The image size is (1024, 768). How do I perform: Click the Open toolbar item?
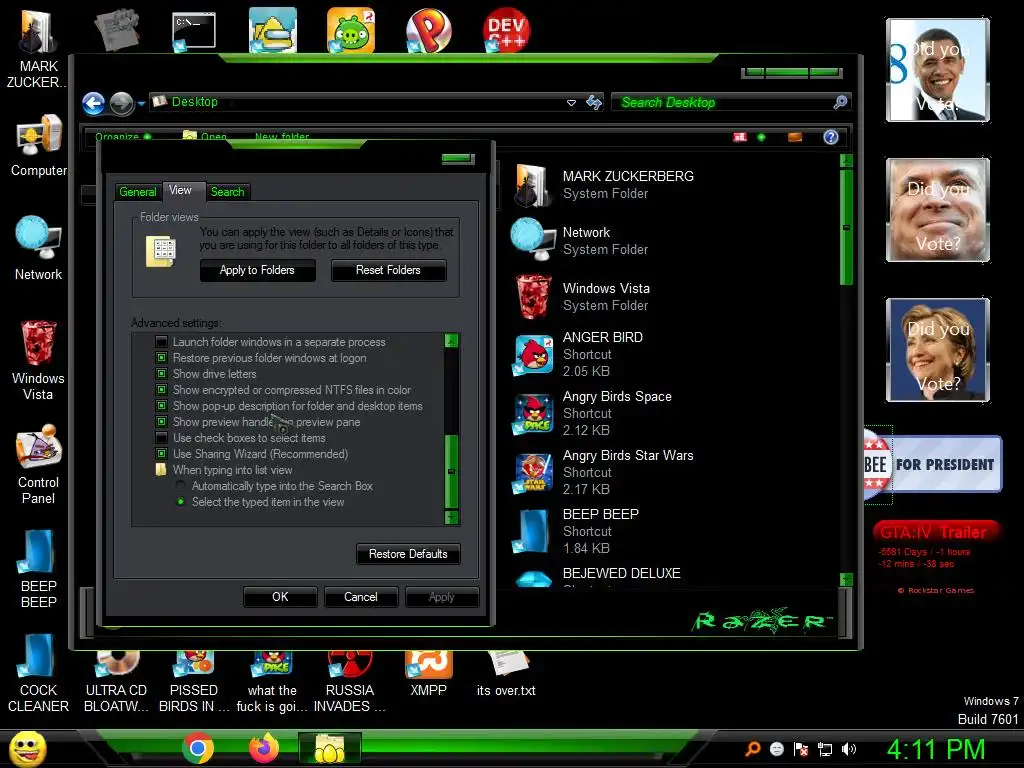pos(206,136)
